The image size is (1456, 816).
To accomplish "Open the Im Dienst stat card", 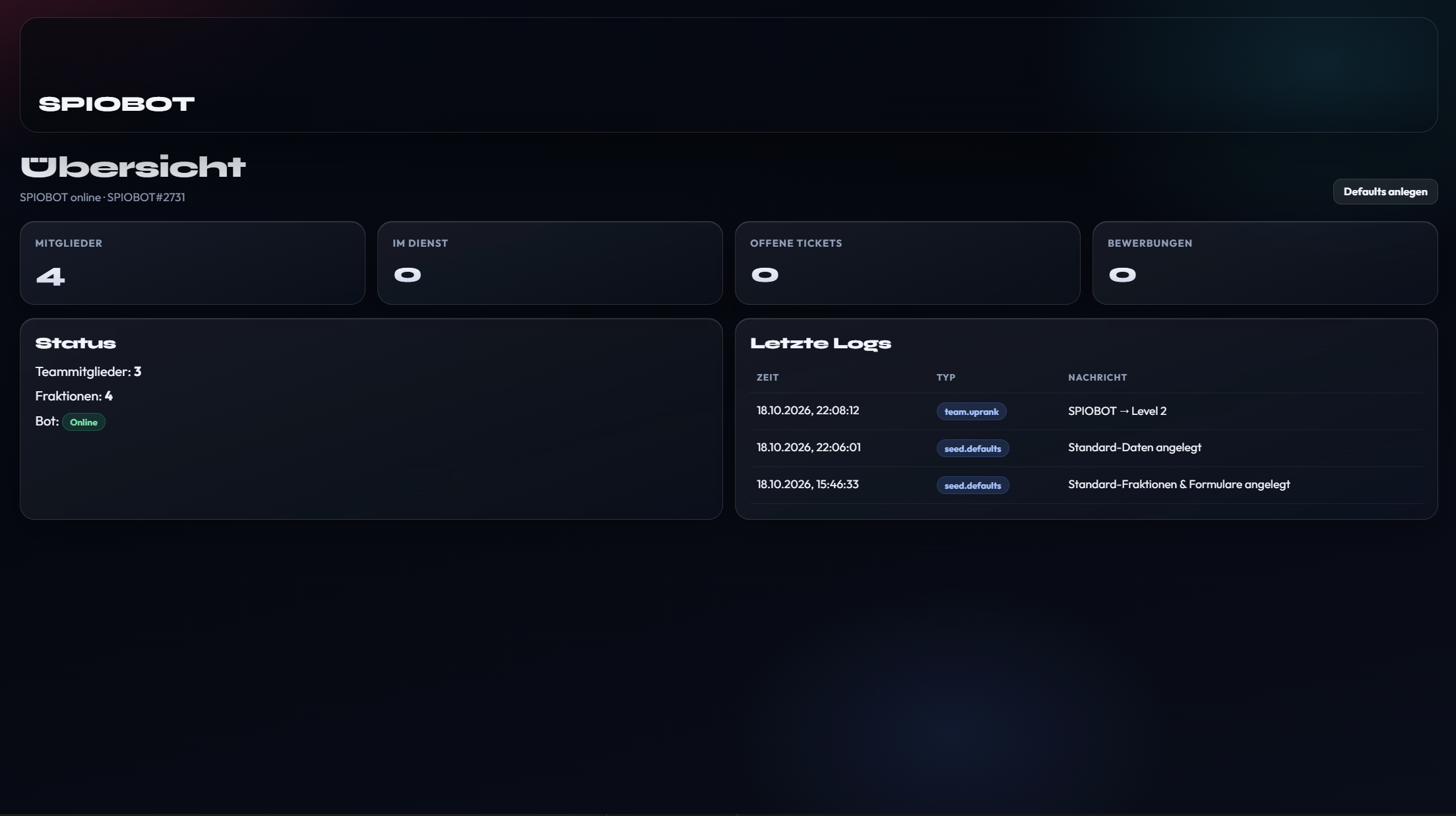I will (550, 263).
